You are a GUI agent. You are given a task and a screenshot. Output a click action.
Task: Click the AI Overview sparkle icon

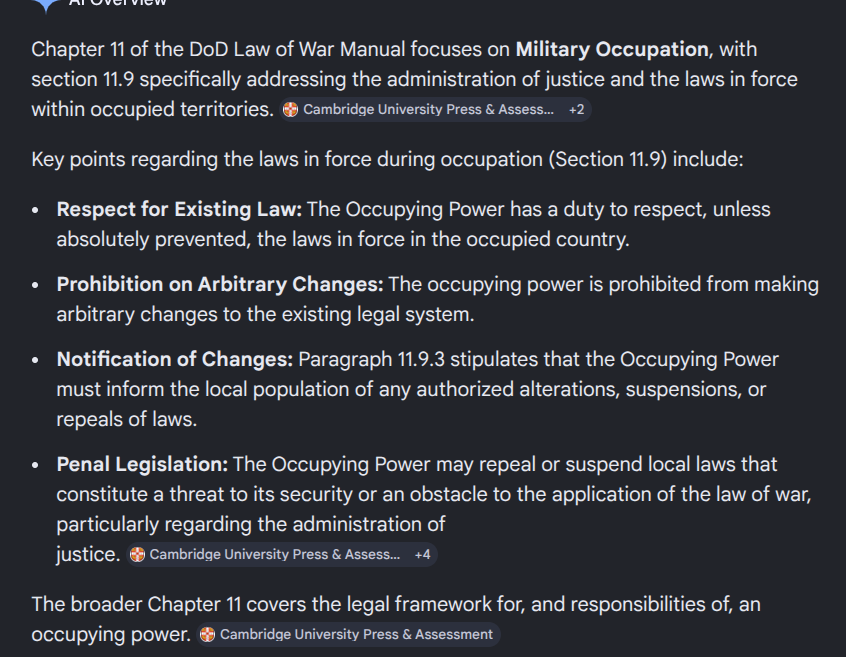coord(45,4)
